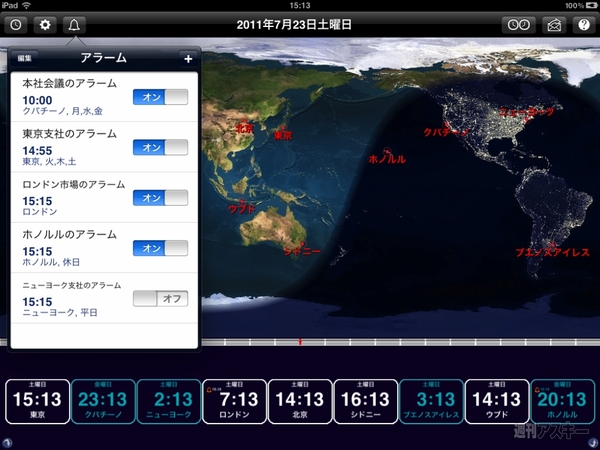Select ホノルル, 休日 detail text
This screenshot has width=600, height=450.
click(51, 262)
